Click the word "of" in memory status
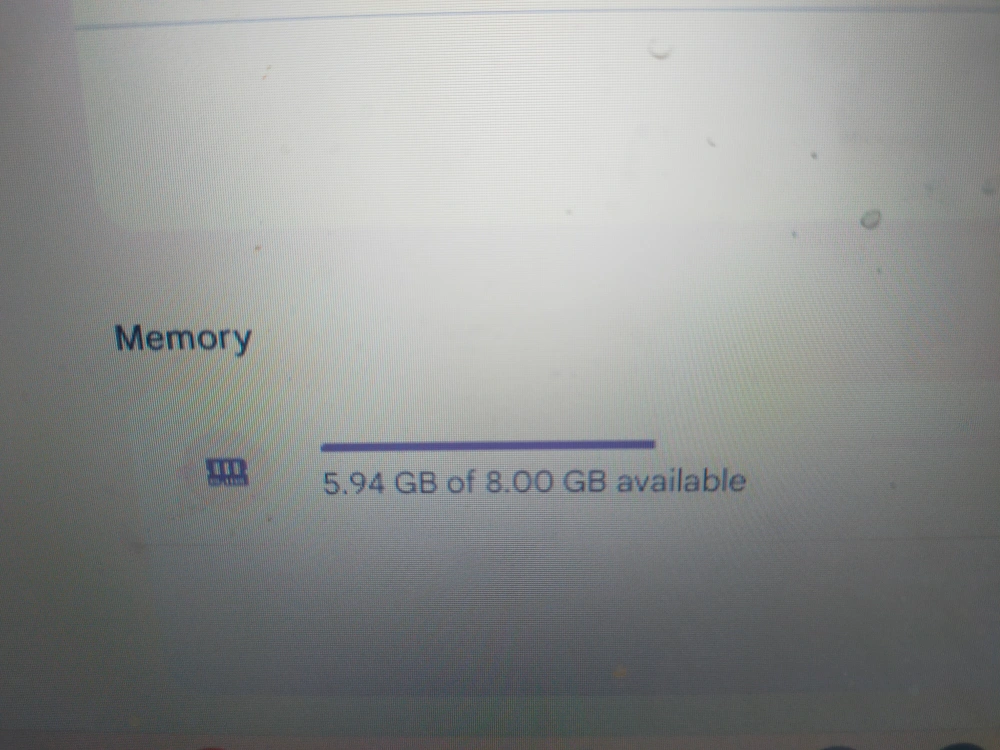1000x750 pixels. 461,482
